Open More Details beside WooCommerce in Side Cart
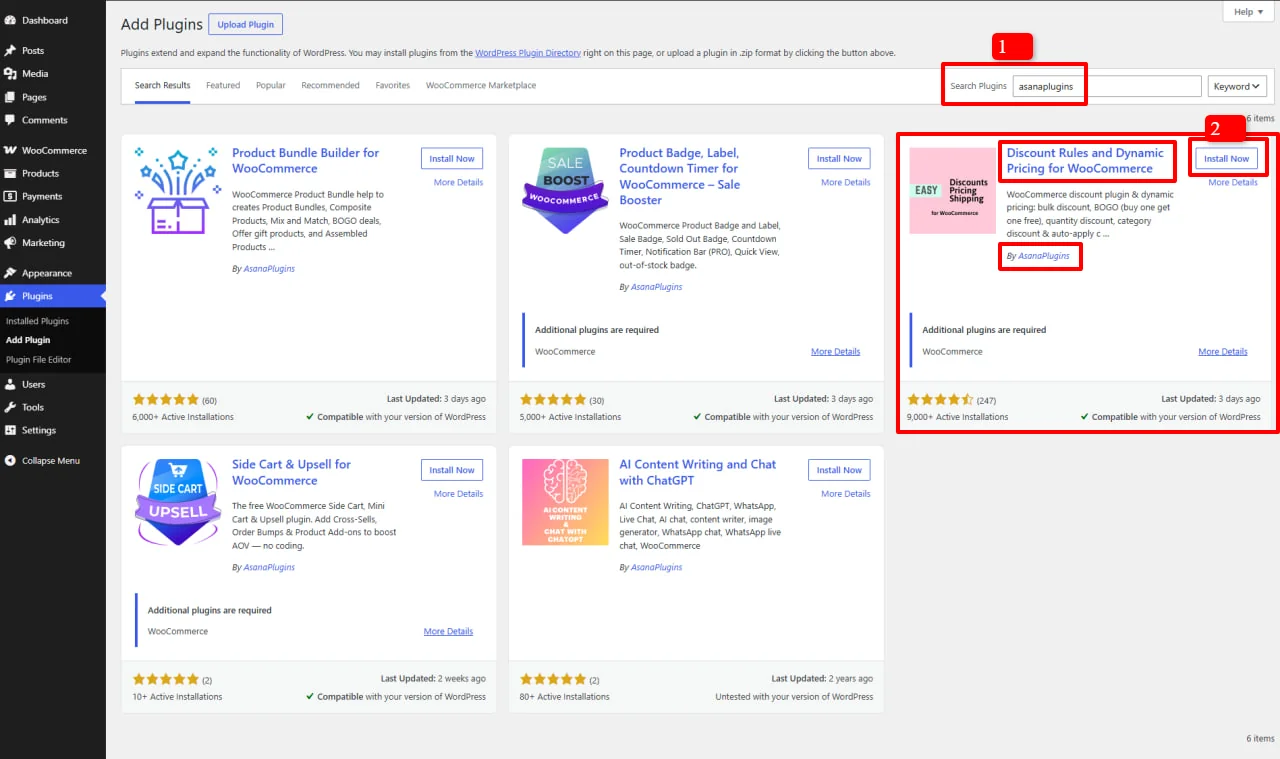This screenshot has height=759, width=1280. (448, 632)
